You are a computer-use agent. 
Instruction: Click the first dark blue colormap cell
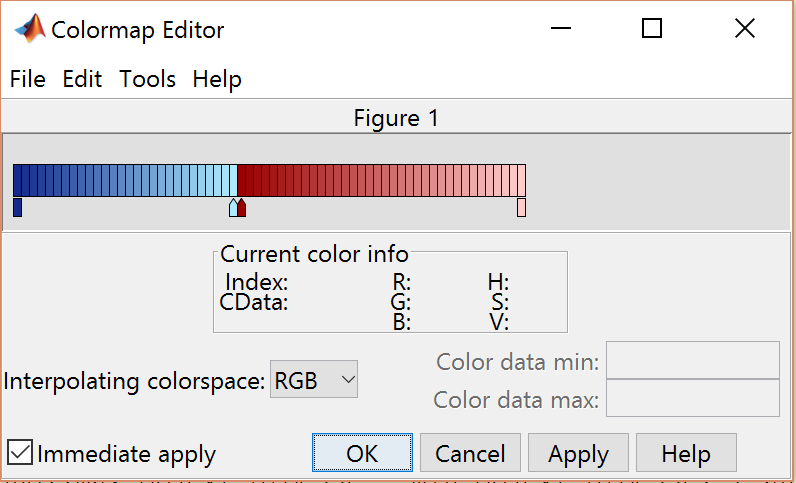click(x=18, y=180)
